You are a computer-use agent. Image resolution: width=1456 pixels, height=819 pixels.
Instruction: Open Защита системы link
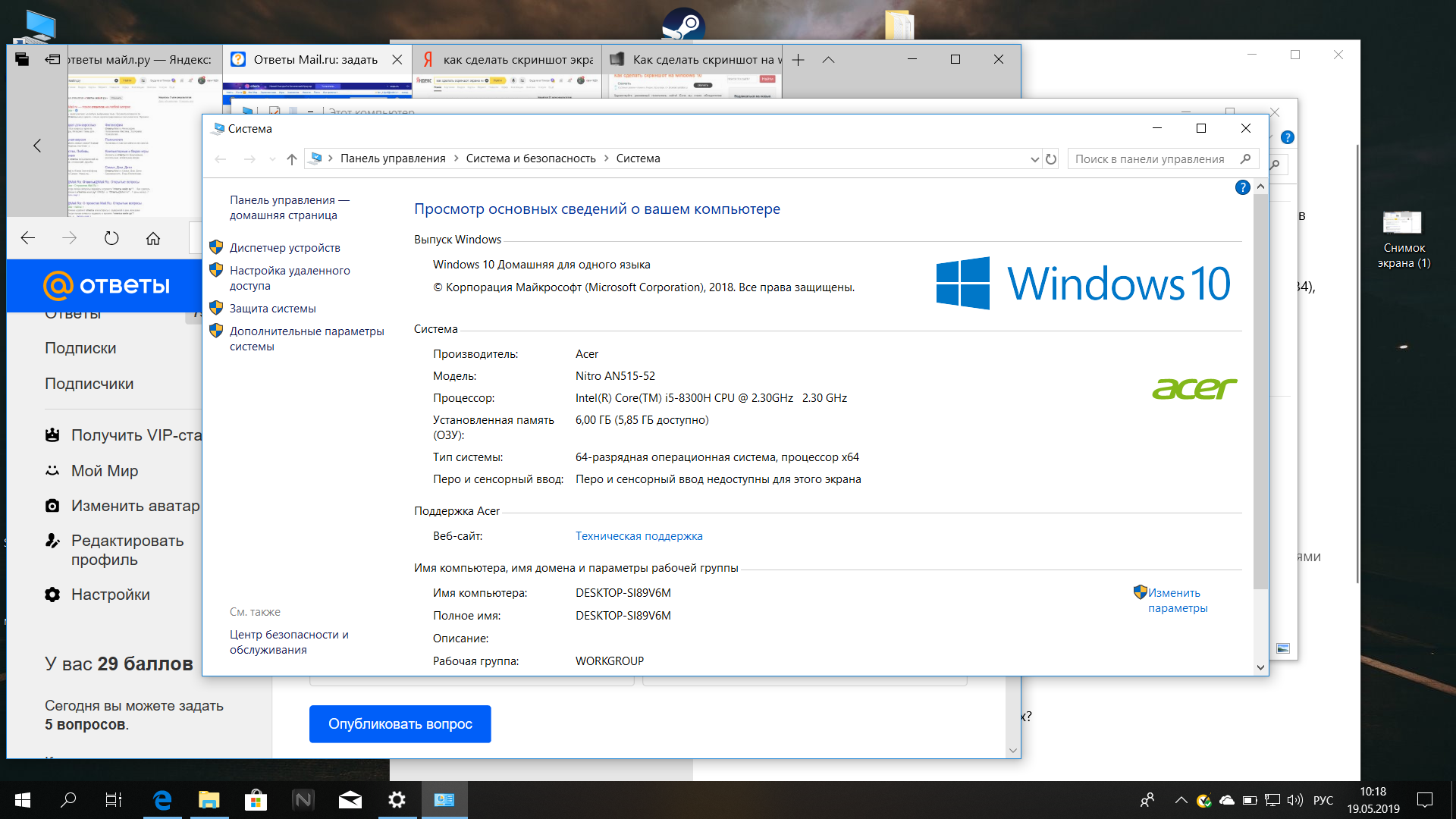pyautogui.click(x=273, y=309)
